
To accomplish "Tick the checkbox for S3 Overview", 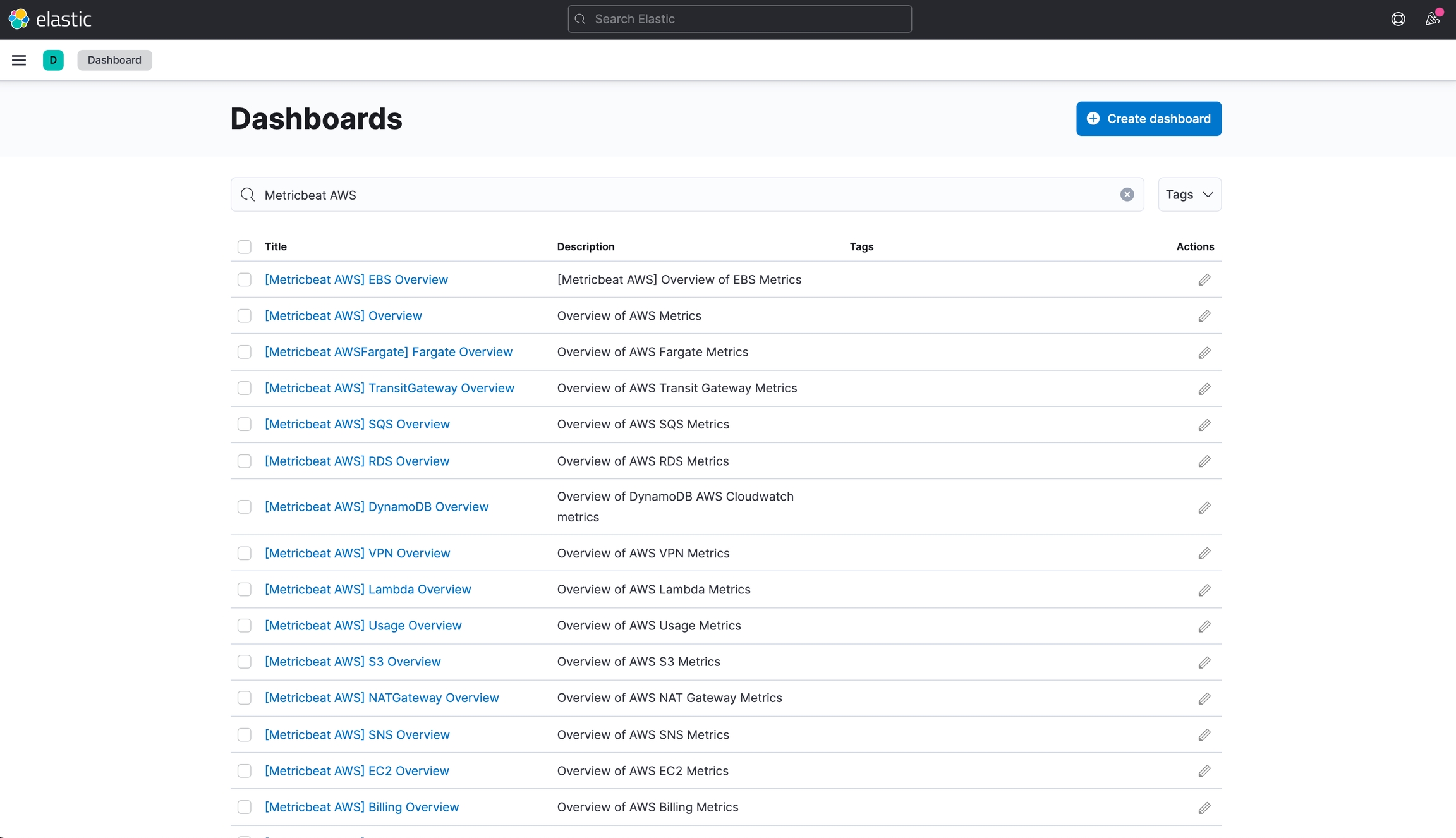I will 245,662.
